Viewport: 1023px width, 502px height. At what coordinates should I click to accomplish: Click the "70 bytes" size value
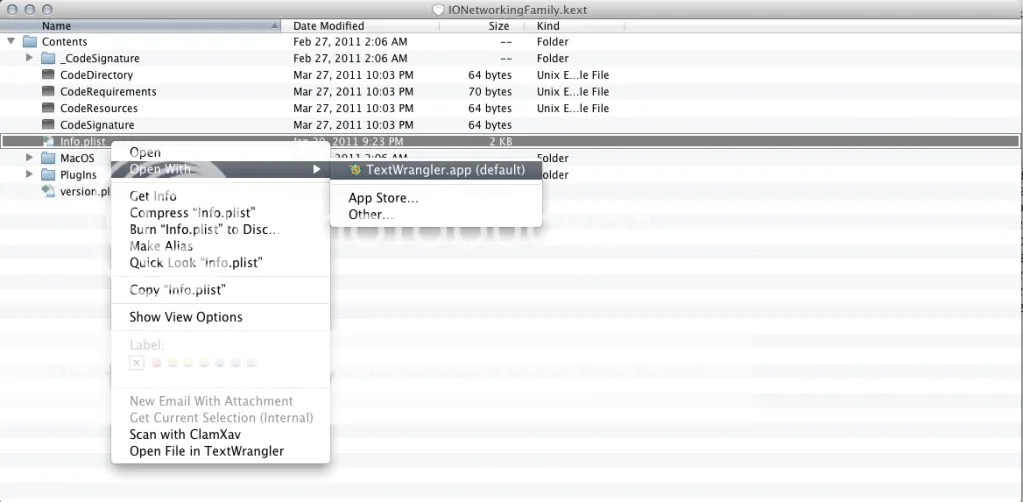pos(490,91)
